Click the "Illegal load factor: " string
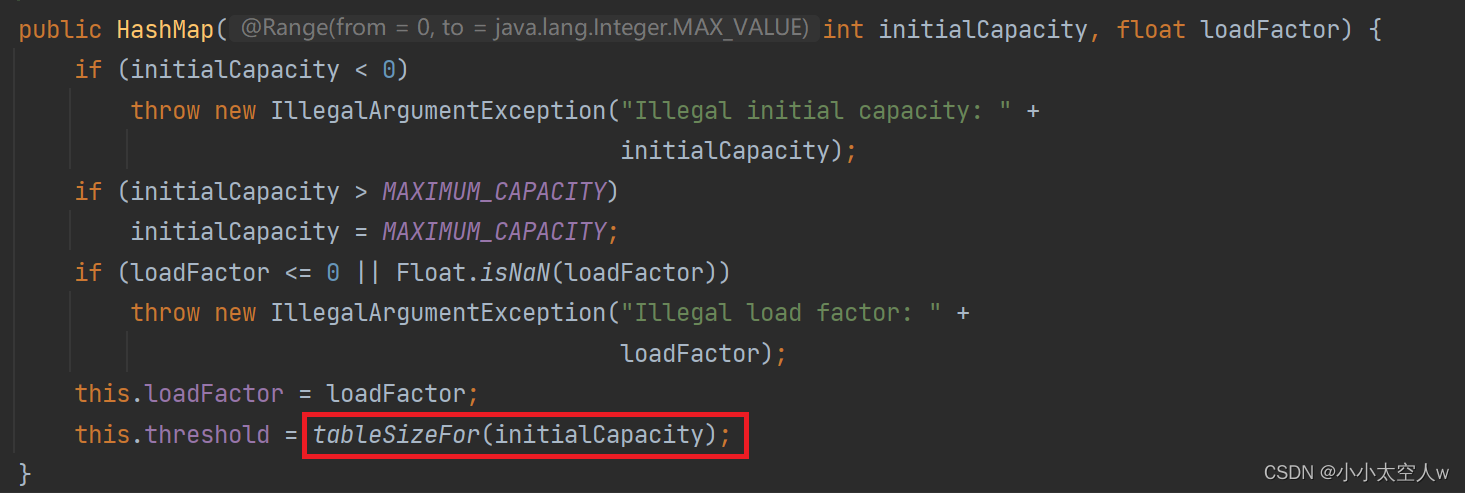The height and width of the screenshot is (493, 1465). coord(781,312)
